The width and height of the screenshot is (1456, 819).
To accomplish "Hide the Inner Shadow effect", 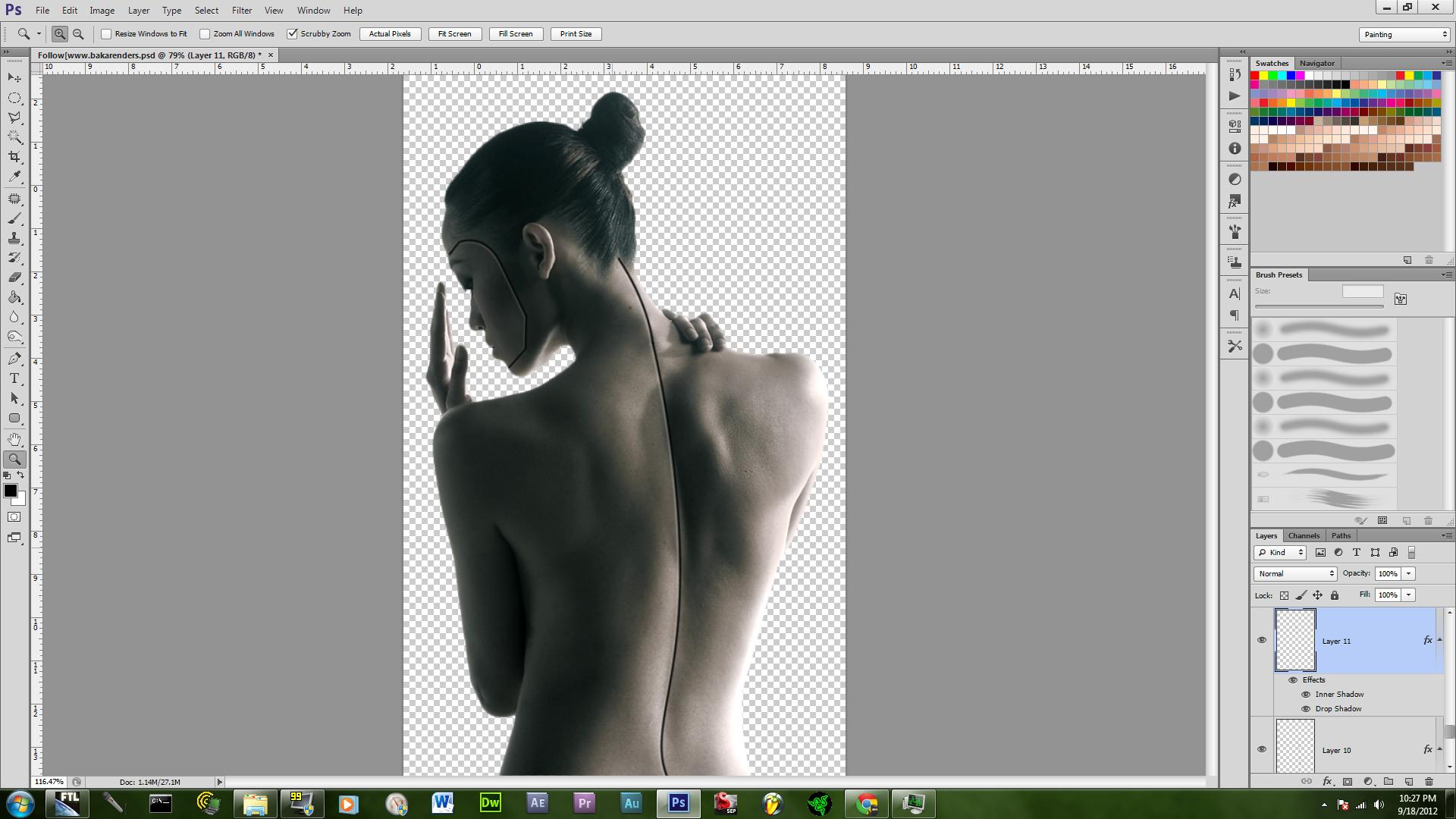I will pyautogui.click(x=1306, y=694).
